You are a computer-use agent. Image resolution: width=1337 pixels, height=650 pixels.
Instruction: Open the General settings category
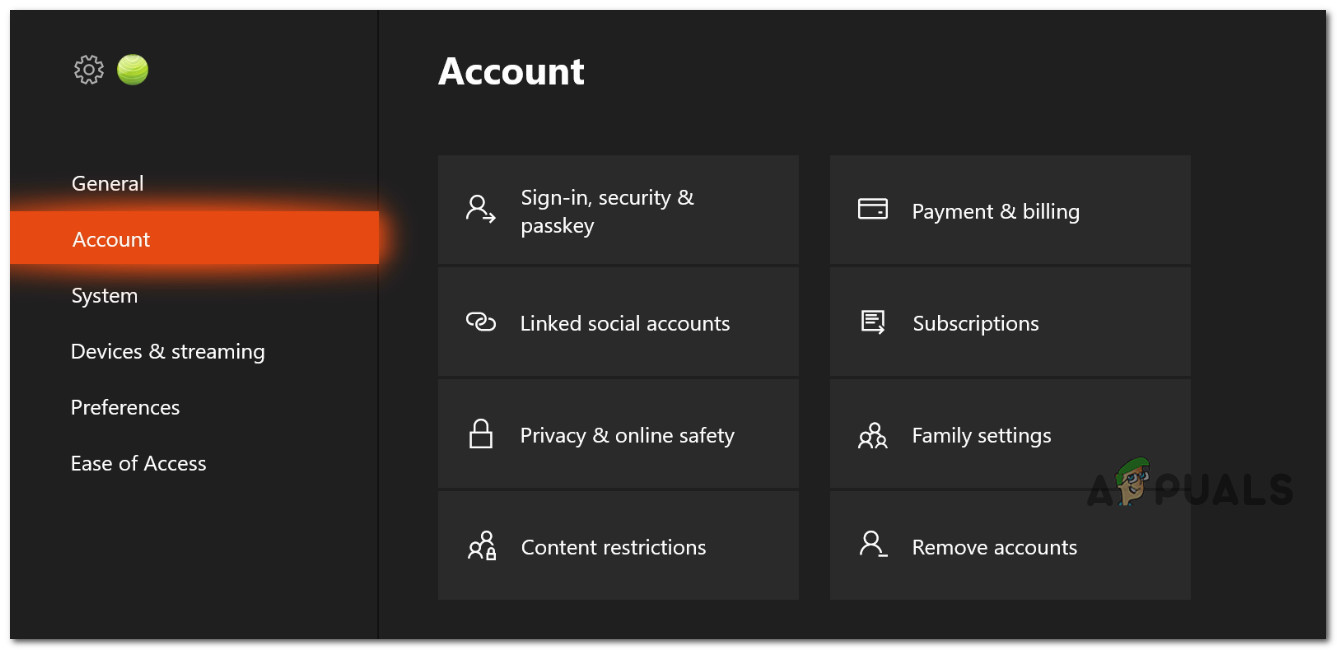tap(108, 184)
